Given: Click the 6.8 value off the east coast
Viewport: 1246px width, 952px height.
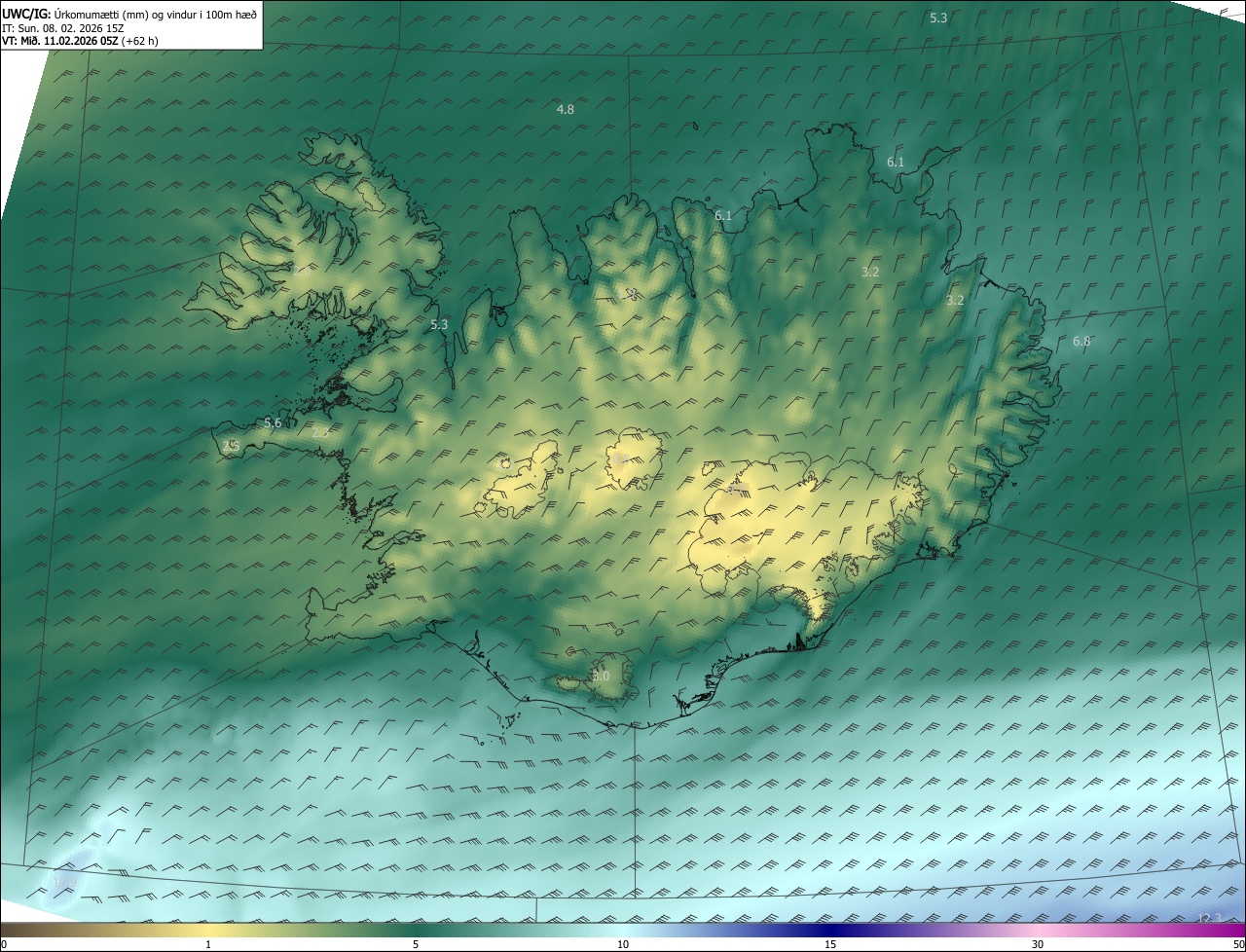Looking at the screenshot, I should (1081, 342).
